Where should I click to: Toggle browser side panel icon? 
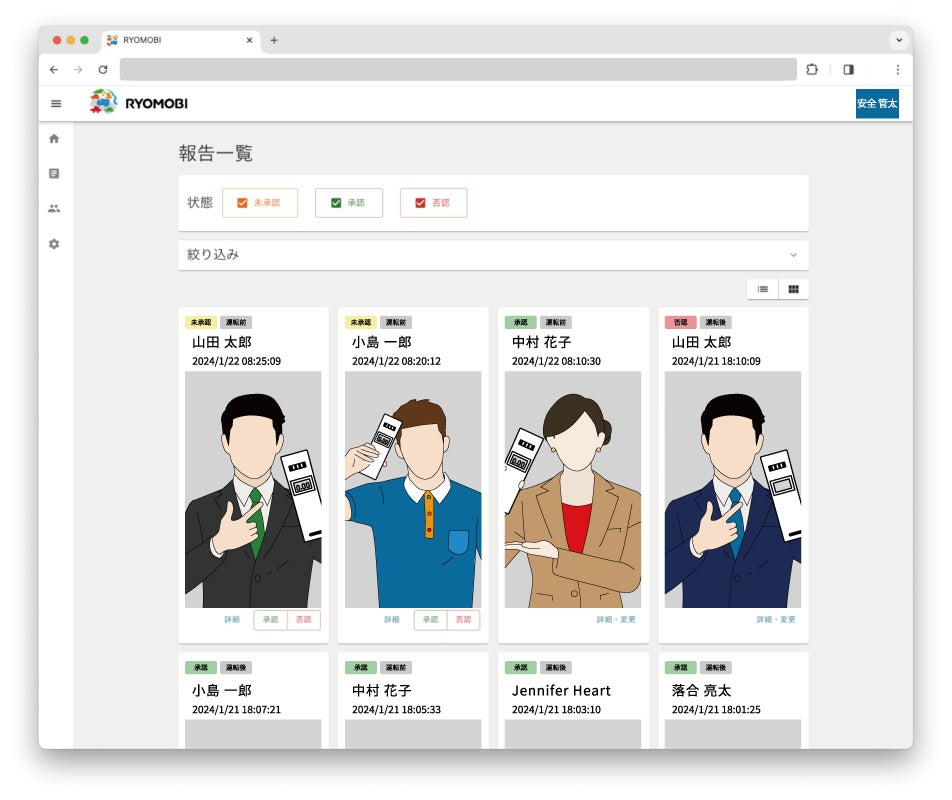848,70
